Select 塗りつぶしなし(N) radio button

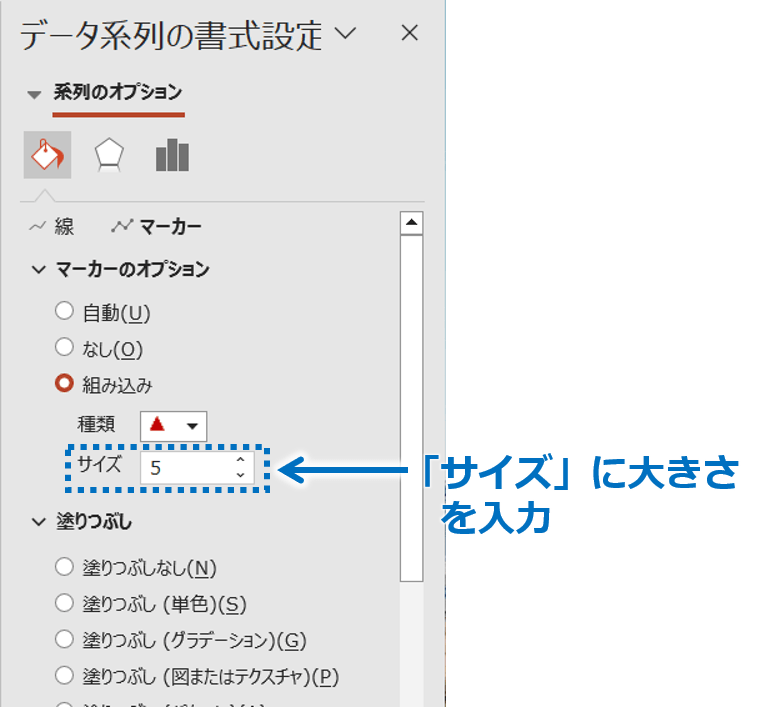pyautogui.click(x=64, y=567)
